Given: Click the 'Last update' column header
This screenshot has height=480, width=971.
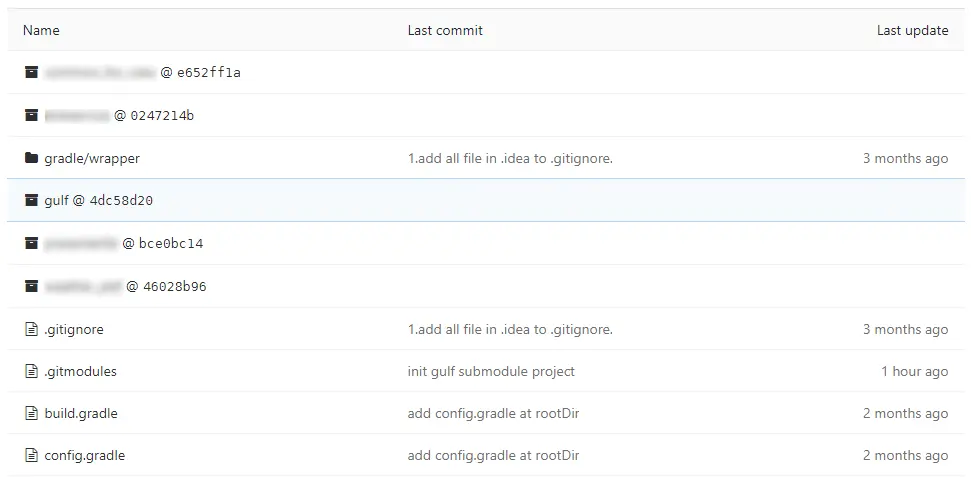Looking at the screenshot, I should [x=912, y=30].
